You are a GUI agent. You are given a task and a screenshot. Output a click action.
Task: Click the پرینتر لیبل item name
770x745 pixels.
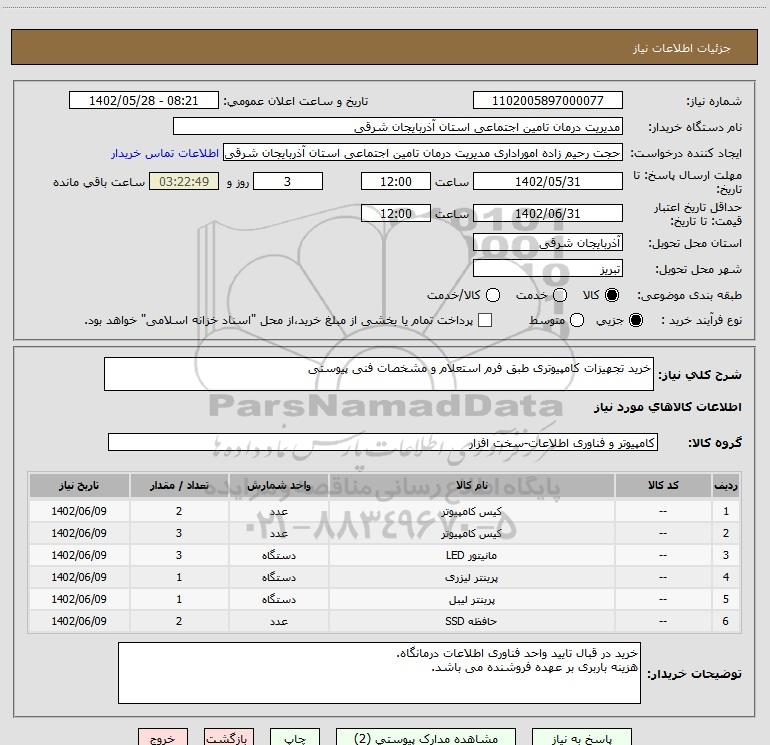[x=472, y=600]
